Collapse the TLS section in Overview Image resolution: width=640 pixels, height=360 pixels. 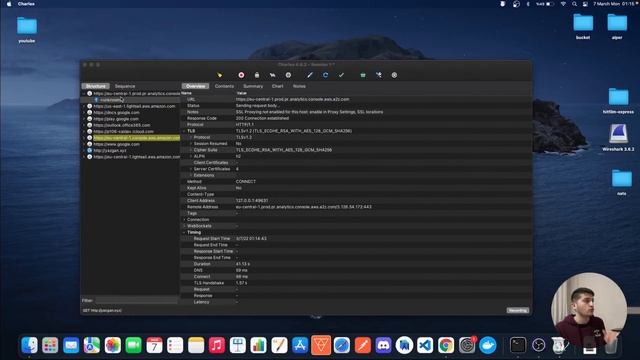[184, 131]
